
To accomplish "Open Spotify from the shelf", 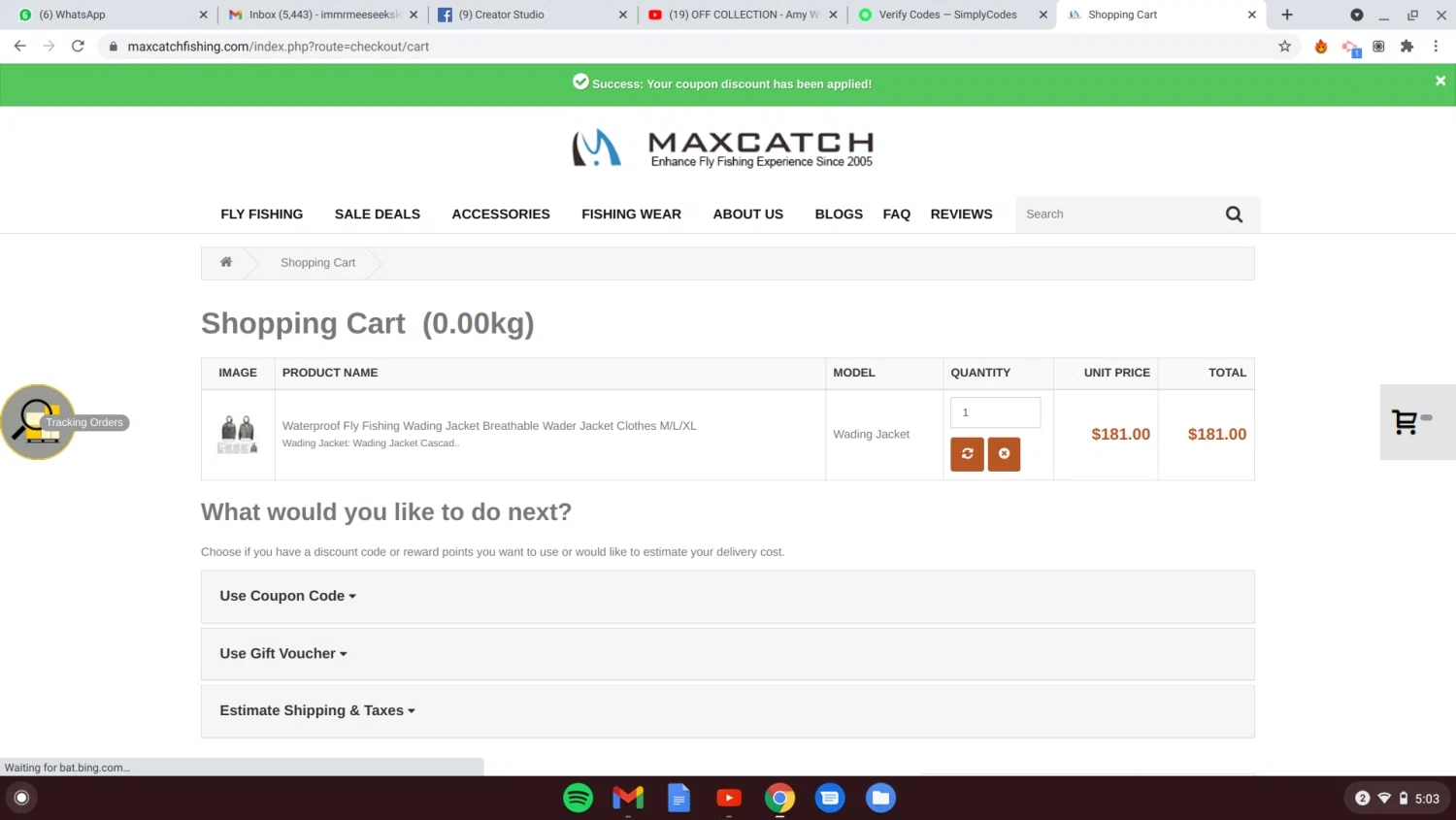I will coord(578,798).
